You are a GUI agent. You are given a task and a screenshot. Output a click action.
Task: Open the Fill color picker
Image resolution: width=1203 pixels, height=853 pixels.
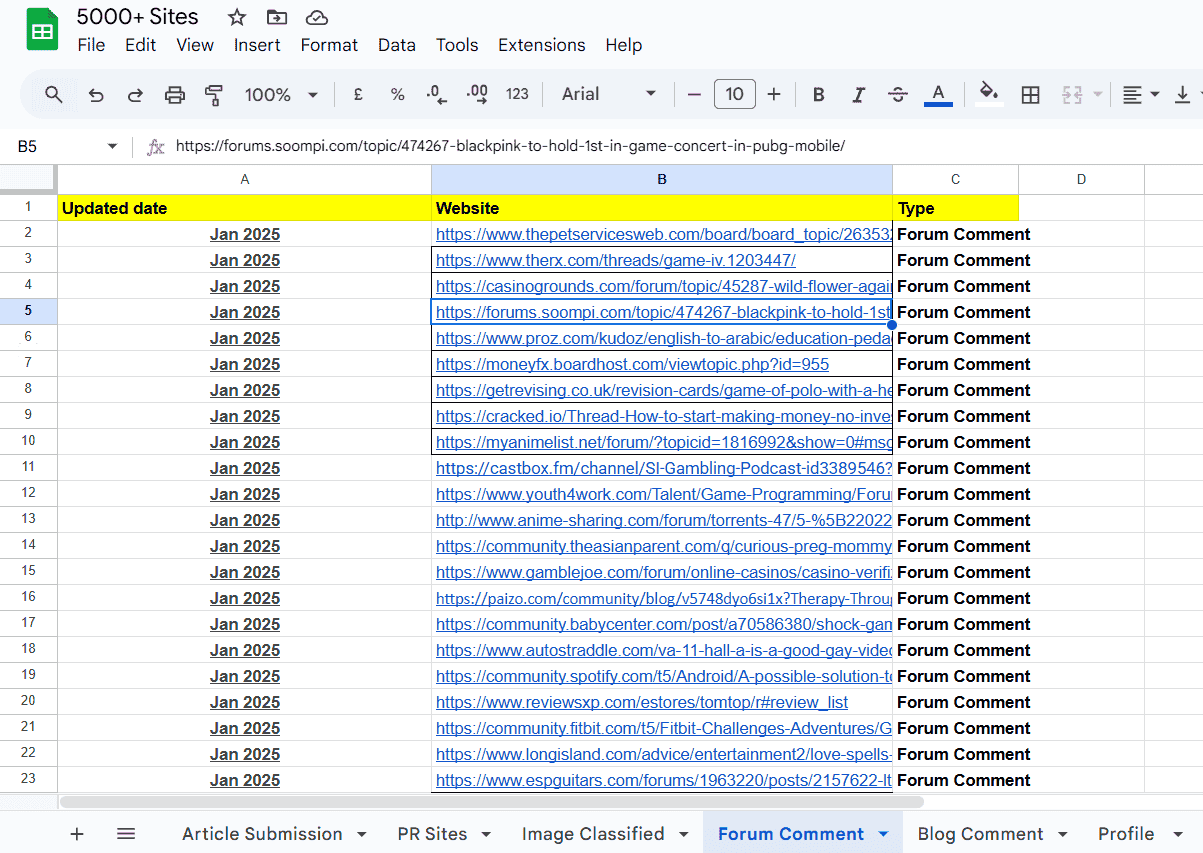[x=988, y=95]
